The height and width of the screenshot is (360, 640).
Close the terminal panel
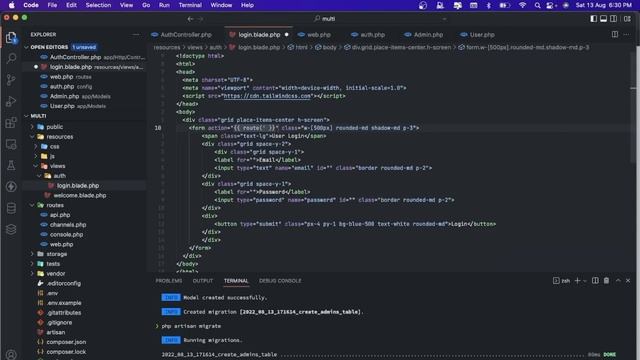pyautogui.click(x=628, y=281)
